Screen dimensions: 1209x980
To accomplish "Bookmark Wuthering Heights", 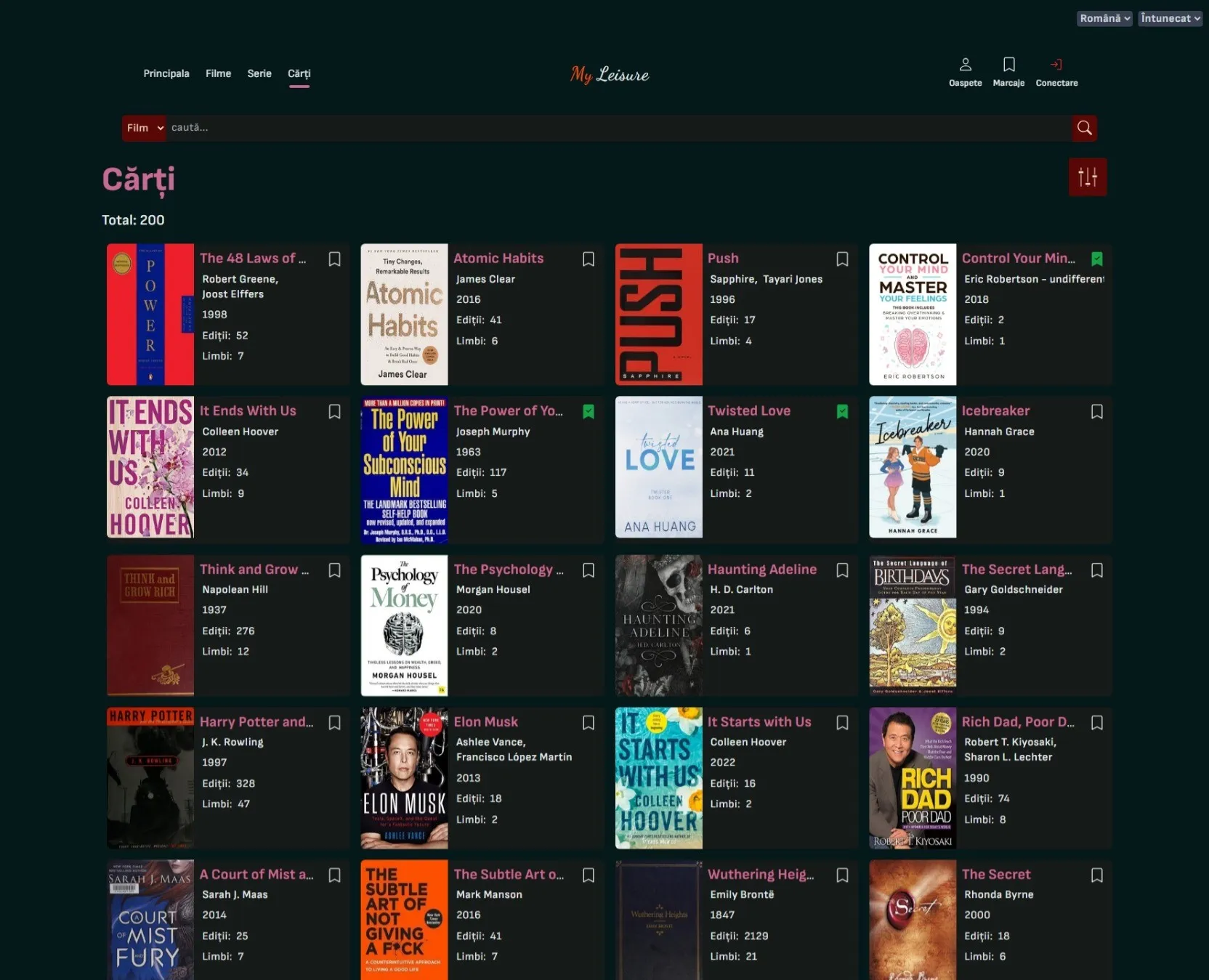I will click(x=842, y=875).
